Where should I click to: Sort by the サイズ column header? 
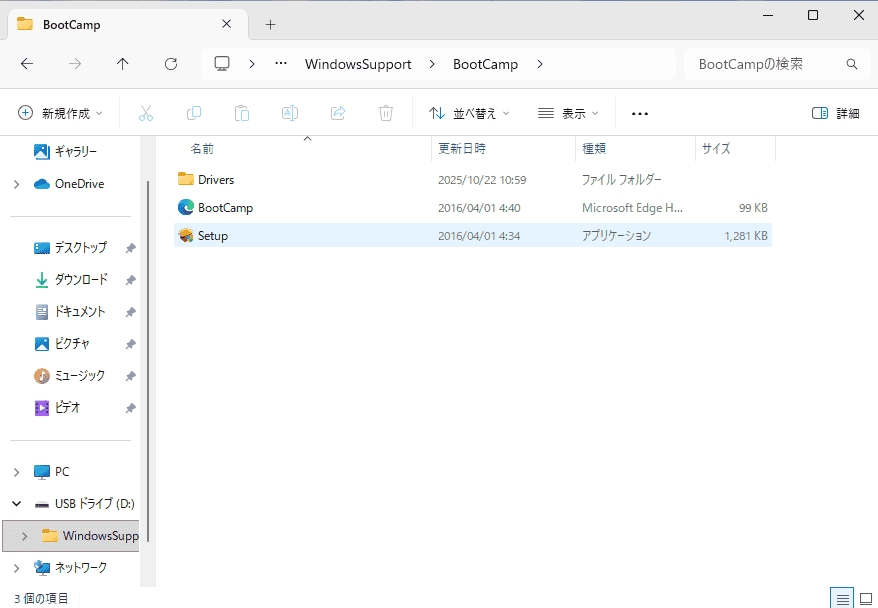pos(716,148)
